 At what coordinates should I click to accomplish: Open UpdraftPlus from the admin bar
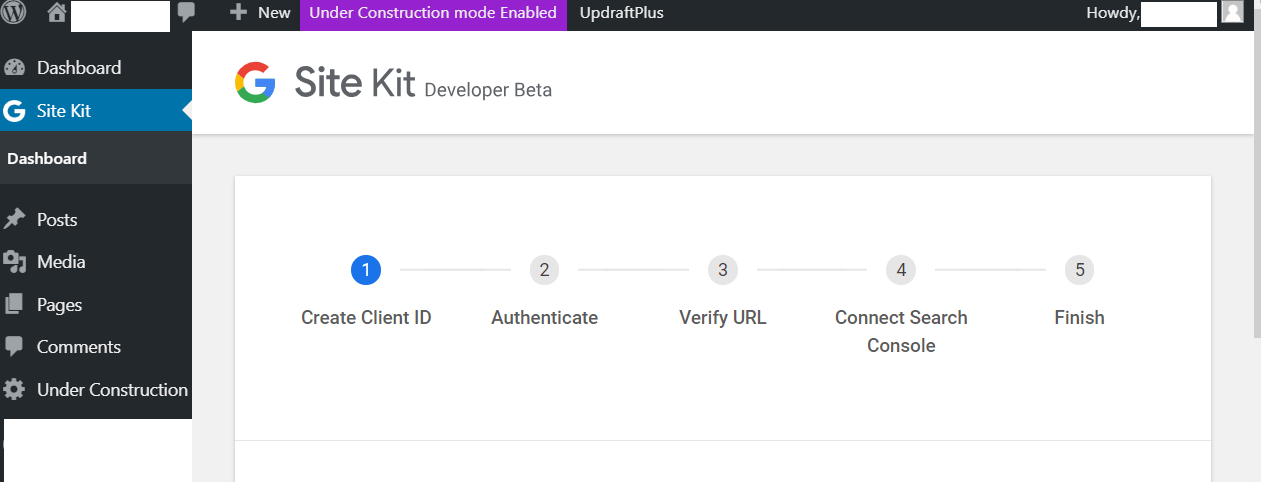pos(621,13)
